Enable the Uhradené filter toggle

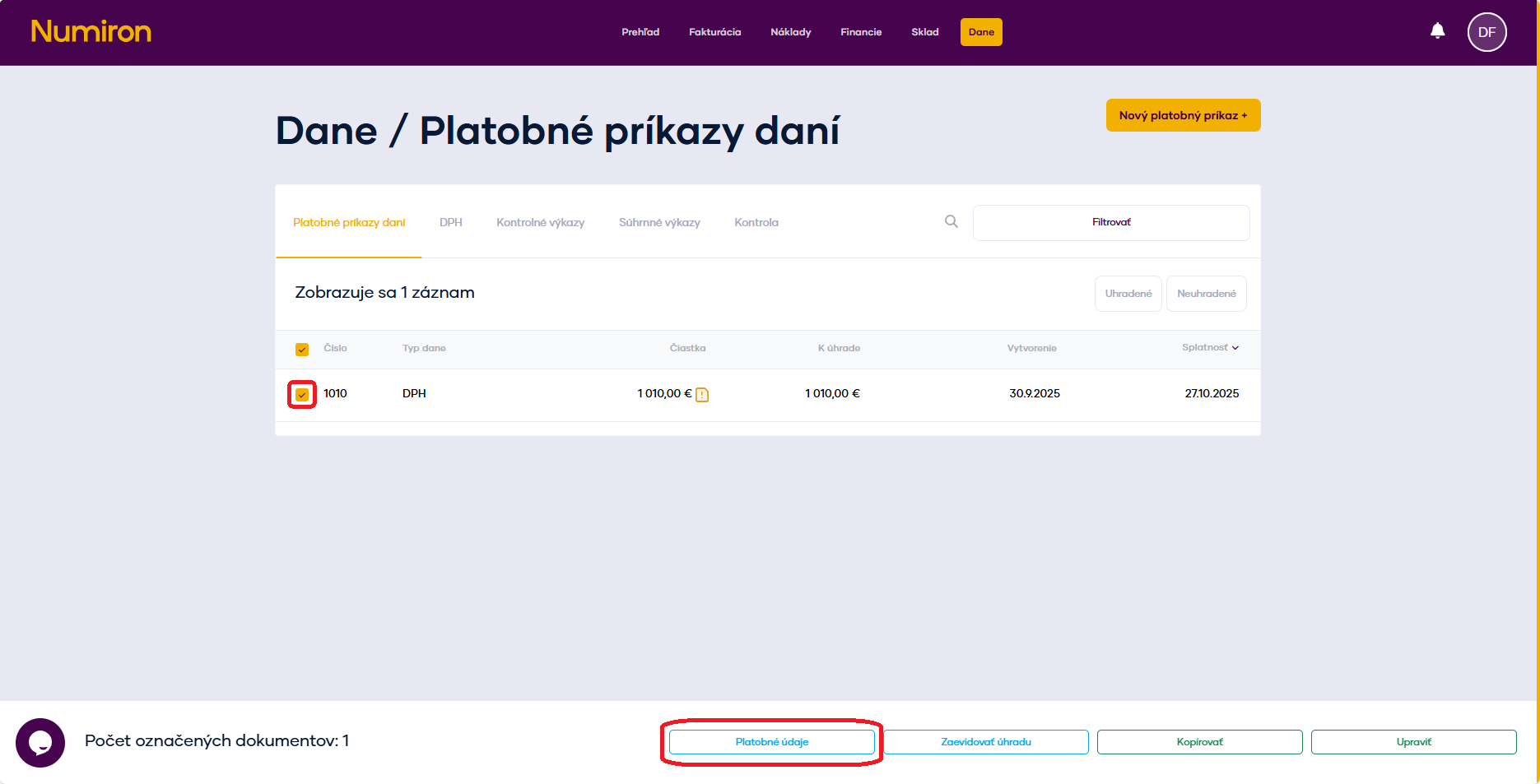pos(1128,293)
